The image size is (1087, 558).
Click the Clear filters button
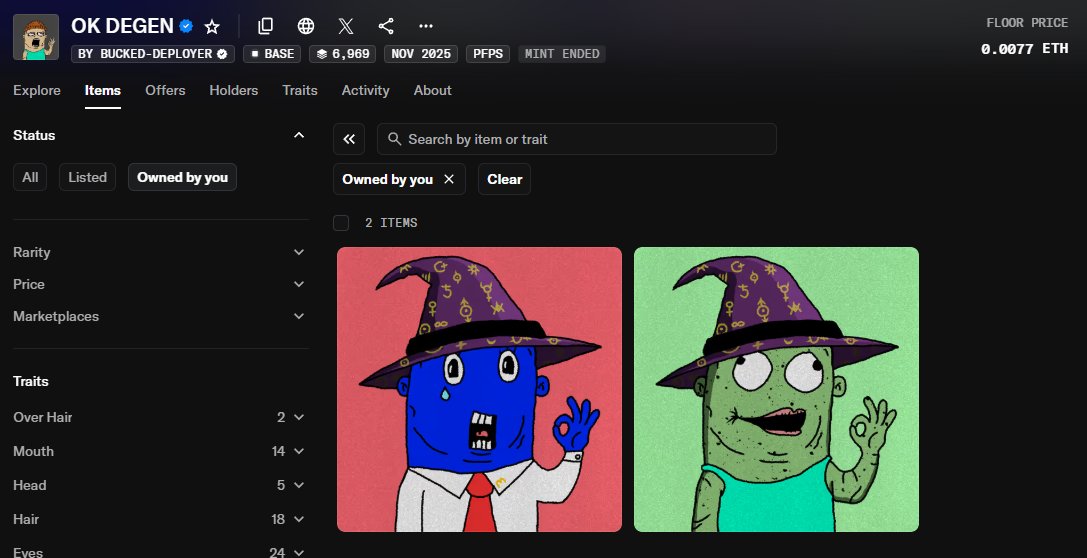[x=504, y=179]
